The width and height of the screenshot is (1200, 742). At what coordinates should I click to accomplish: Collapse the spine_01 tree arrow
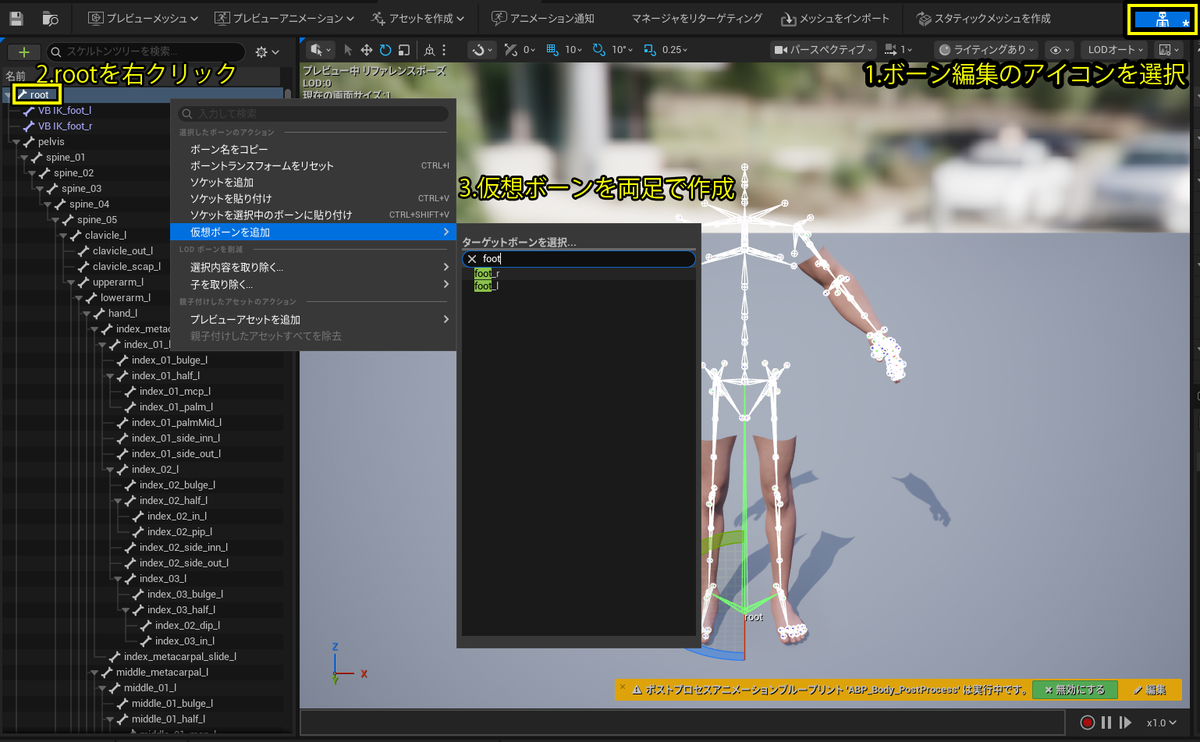pyautogui.click(x=23, y=158)
